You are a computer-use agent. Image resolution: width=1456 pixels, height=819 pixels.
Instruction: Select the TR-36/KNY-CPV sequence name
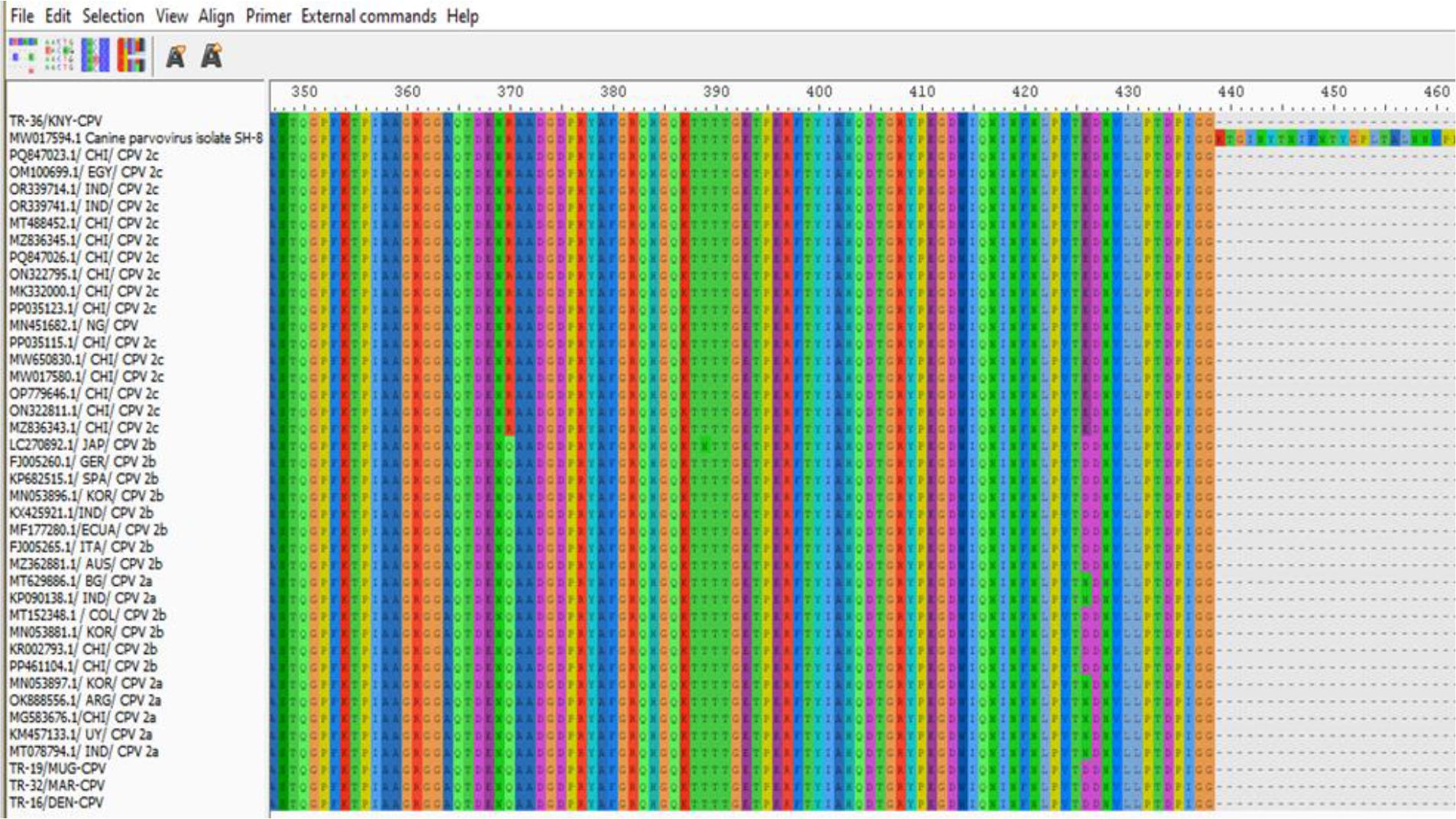click(x=56, y=121)
